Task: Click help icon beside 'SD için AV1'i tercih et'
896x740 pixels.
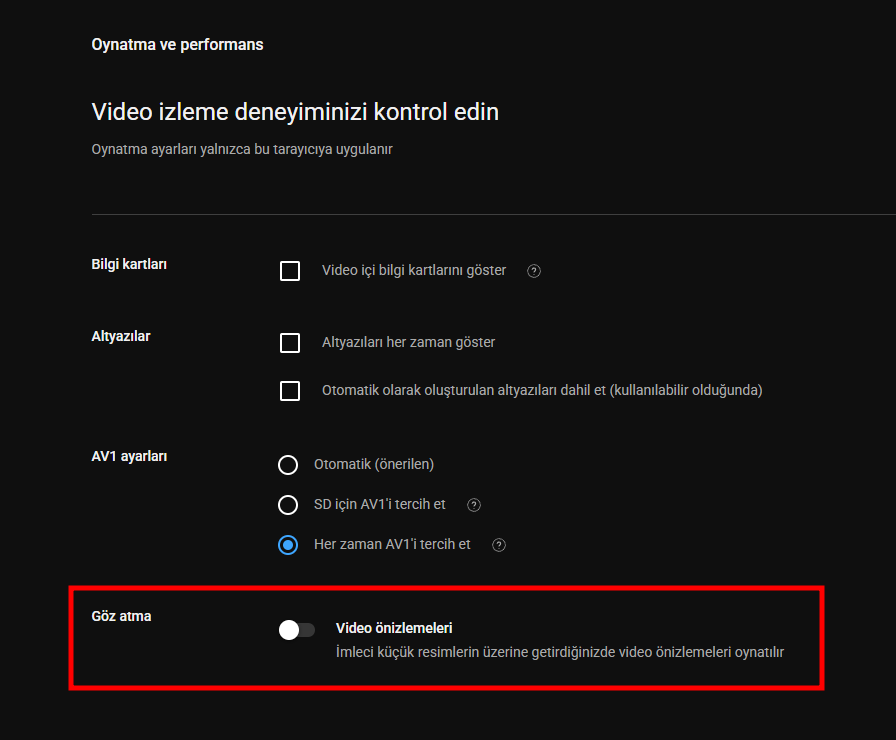Action: (474, 505)
